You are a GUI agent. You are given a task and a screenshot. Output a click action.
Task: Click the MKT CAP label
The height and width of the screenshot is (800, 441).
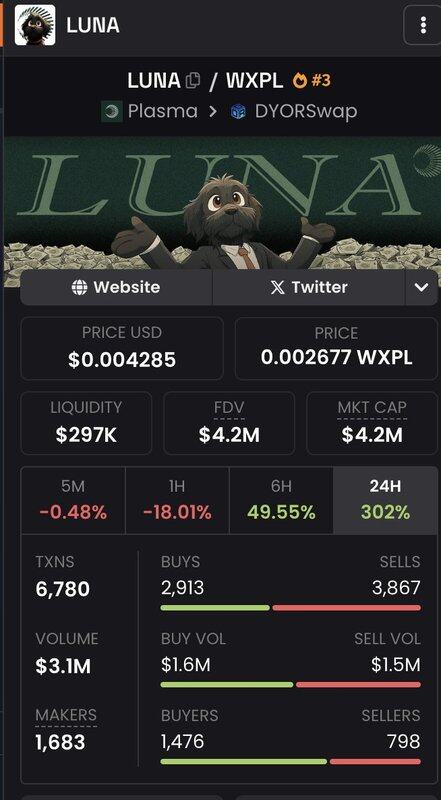[x=372, y=408]
